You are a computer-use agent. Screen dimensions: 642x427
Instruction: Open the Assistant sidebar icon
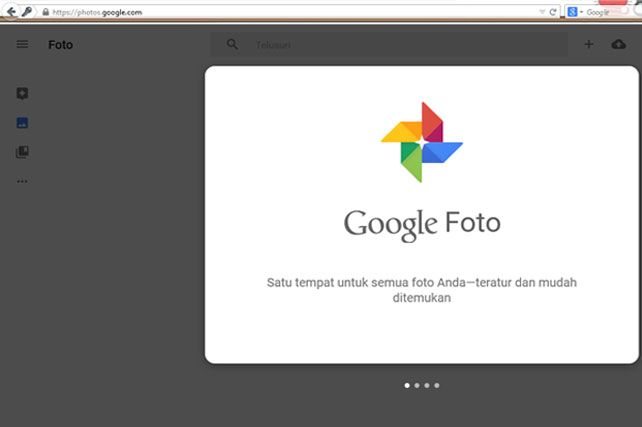tap(22, 93)
